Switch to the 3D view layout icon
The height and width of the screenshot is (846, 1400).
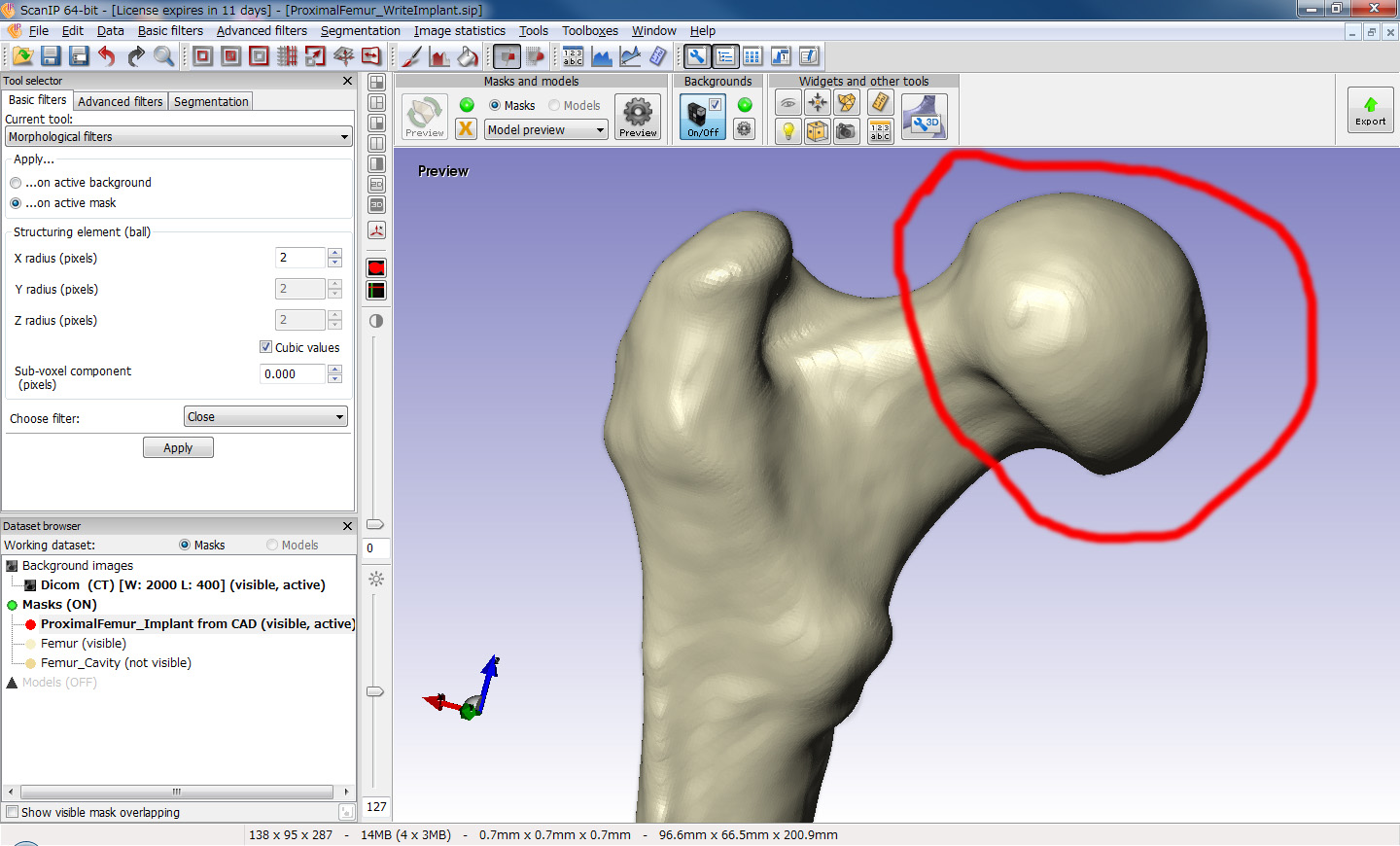376,204
